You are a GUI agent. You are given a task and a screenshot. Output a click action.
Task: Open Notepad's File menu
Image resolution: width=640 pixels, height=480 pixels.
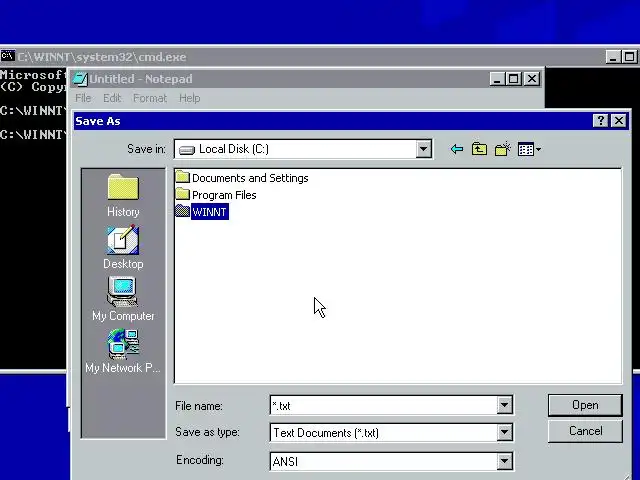tap(83, 98)
